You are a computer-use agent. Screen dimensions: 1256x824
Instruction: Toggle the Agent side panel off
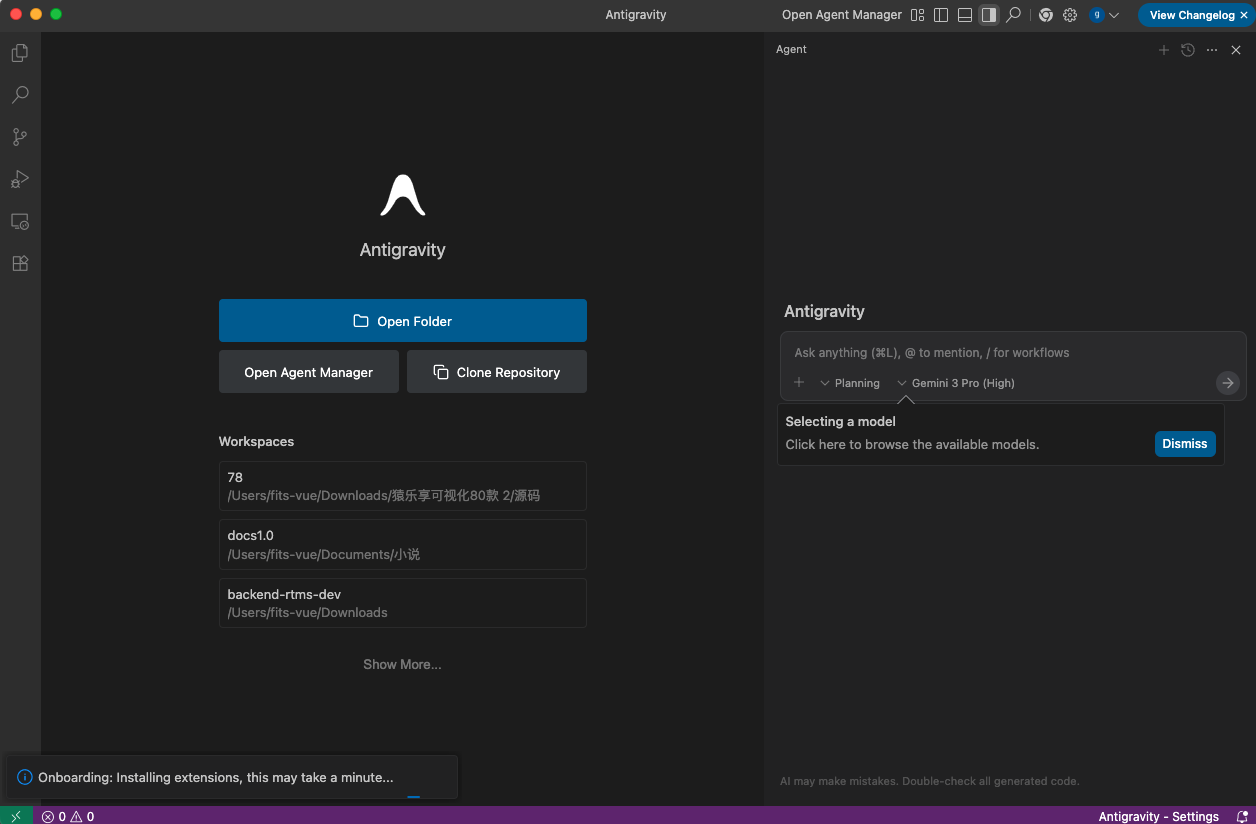(989, 15)
